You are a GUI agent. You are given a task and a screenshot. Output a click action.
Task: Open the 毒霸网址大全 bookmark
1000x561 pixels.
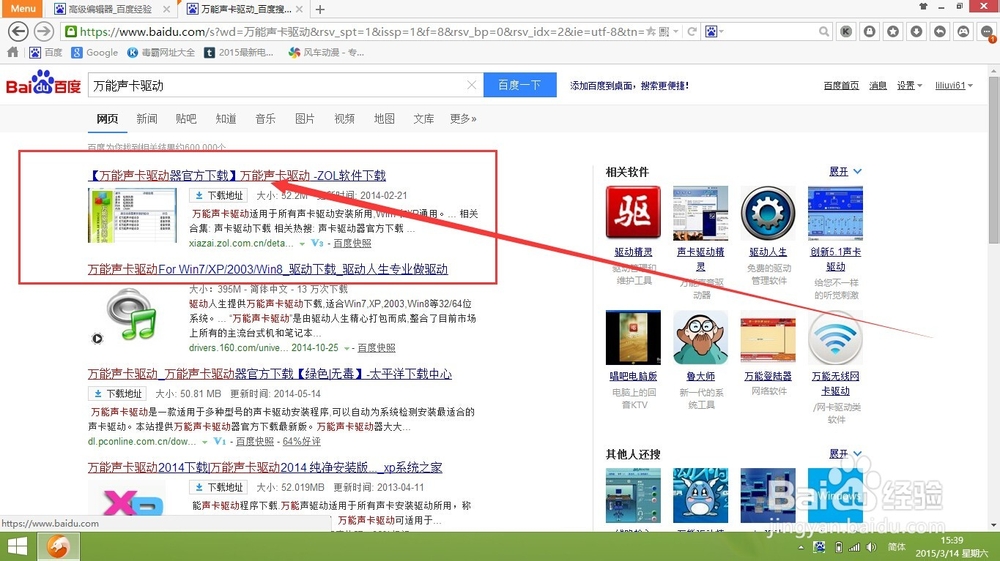pyautogui.click(x=161, y=52)
